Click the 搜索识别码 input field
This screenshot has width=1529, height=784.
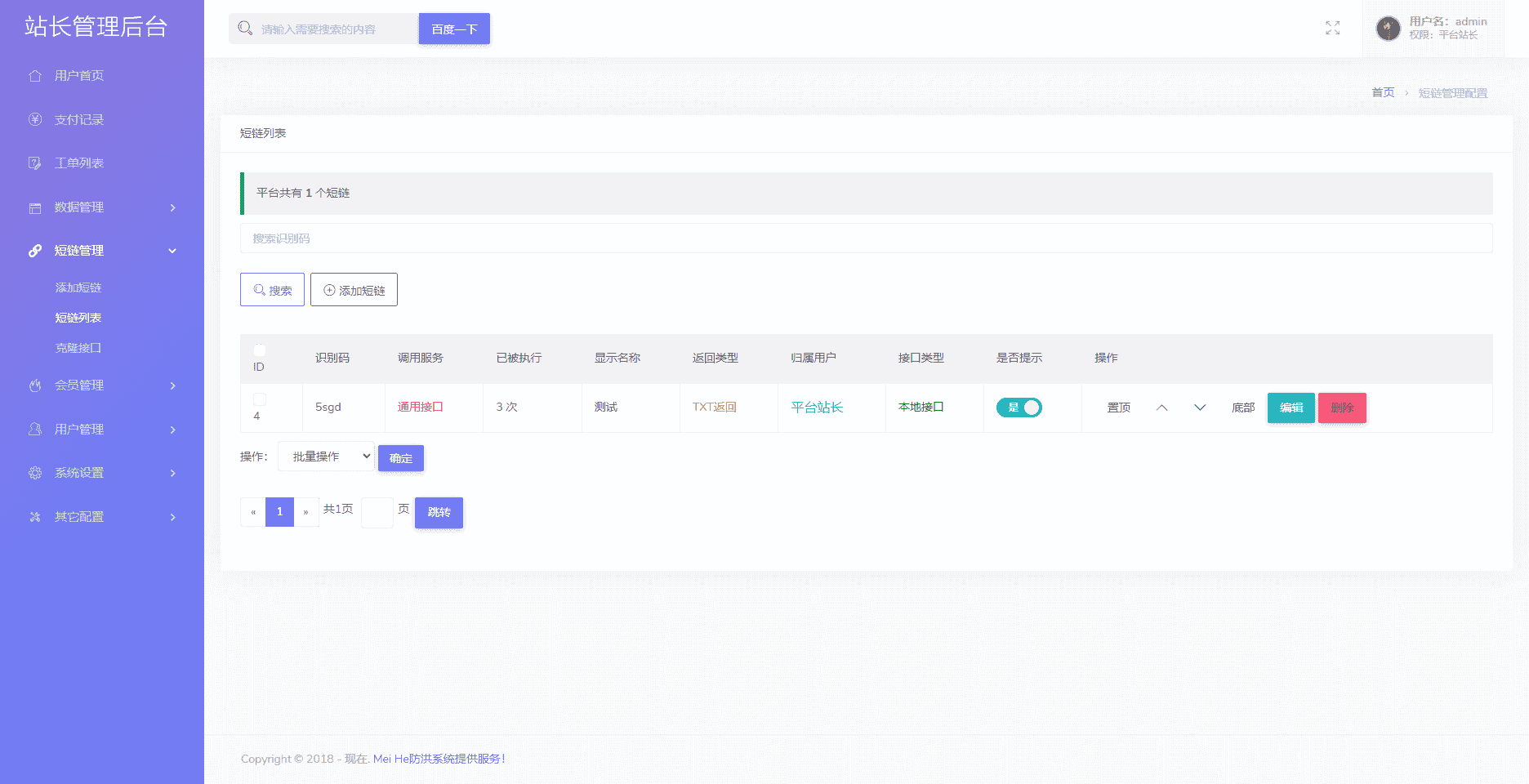tap(866, 238)
